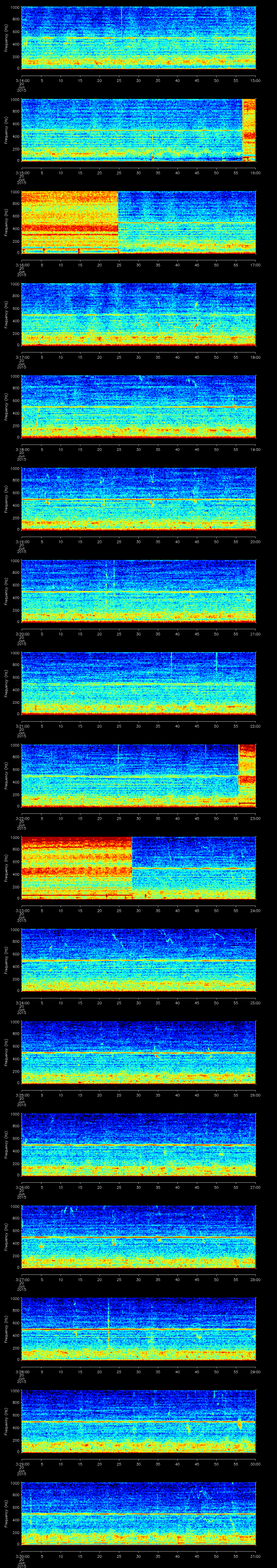
Task: Select the spectrogram panel starting at 3:15:00
Action: [139, 130]
